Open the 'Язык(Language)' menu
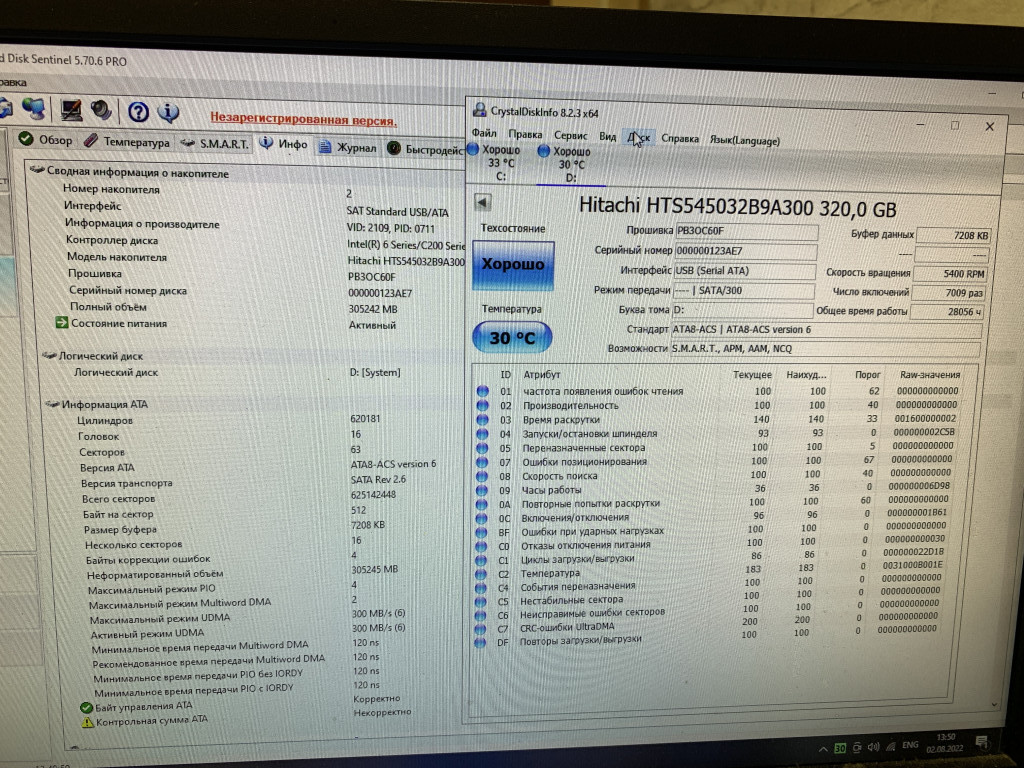This screenshot has width=1024, height=768. (744, 140)
